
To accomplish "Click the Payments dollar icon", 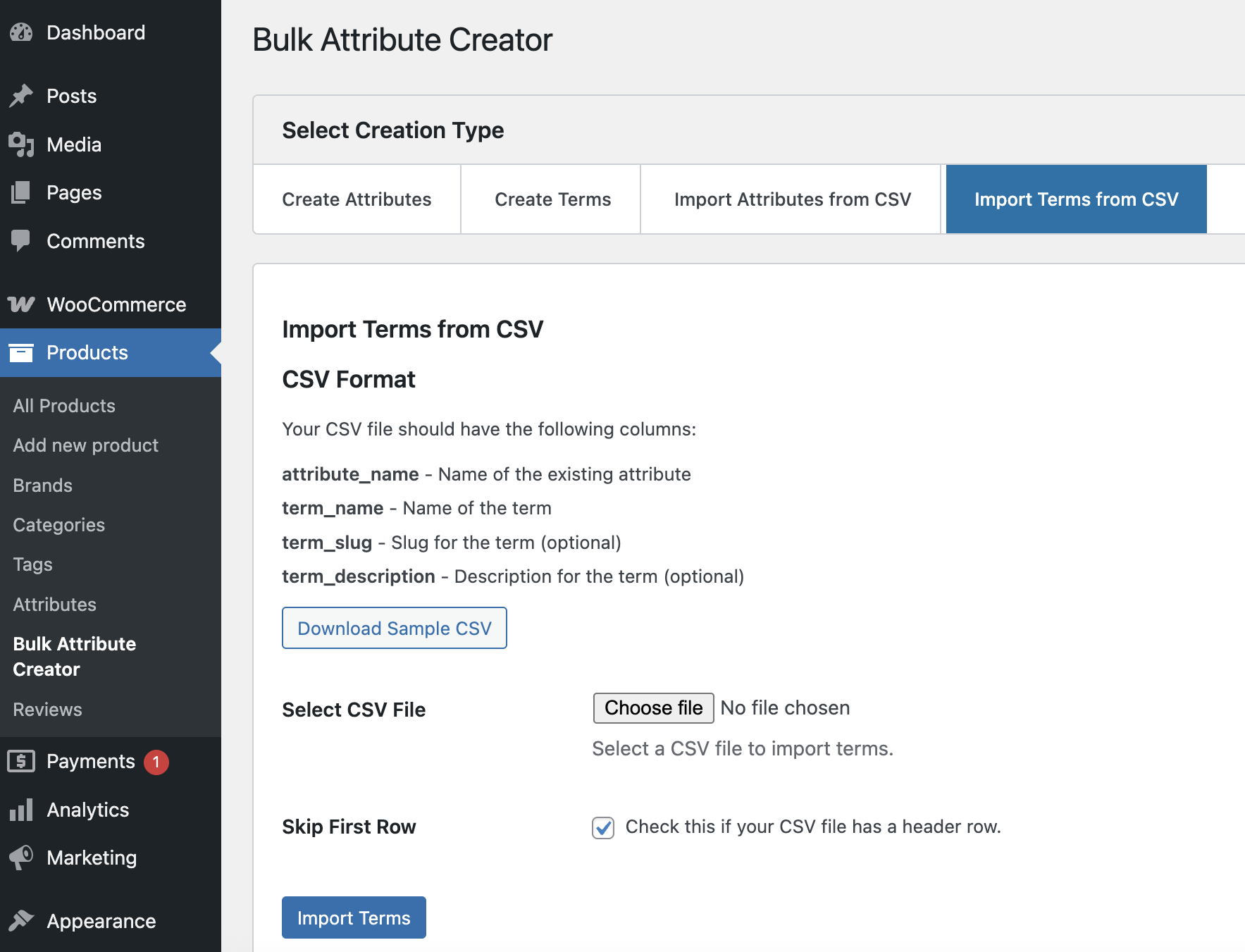I will pos(21,761).
